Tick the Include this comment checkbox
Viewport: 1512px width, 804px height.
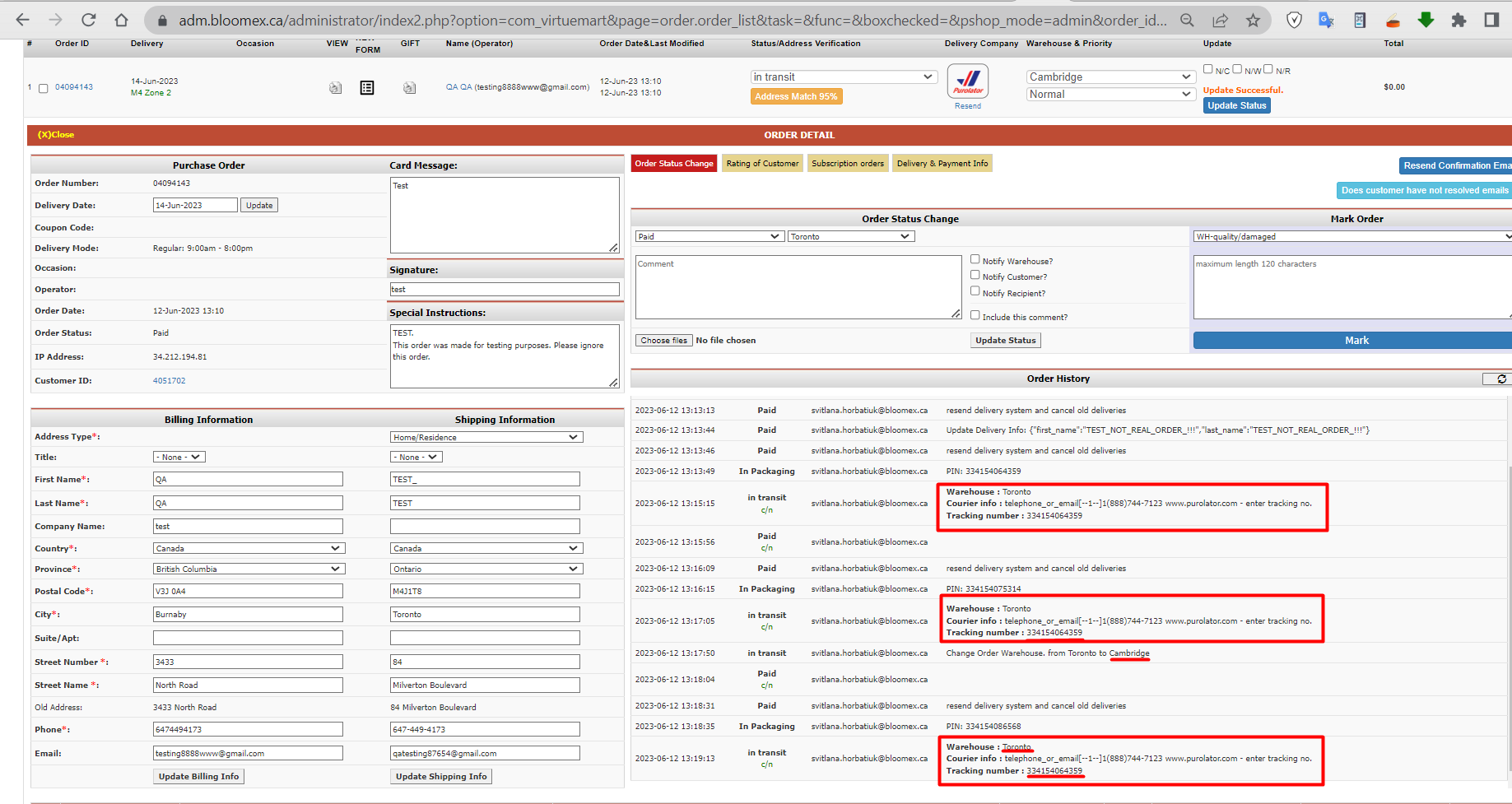point(975,315)
